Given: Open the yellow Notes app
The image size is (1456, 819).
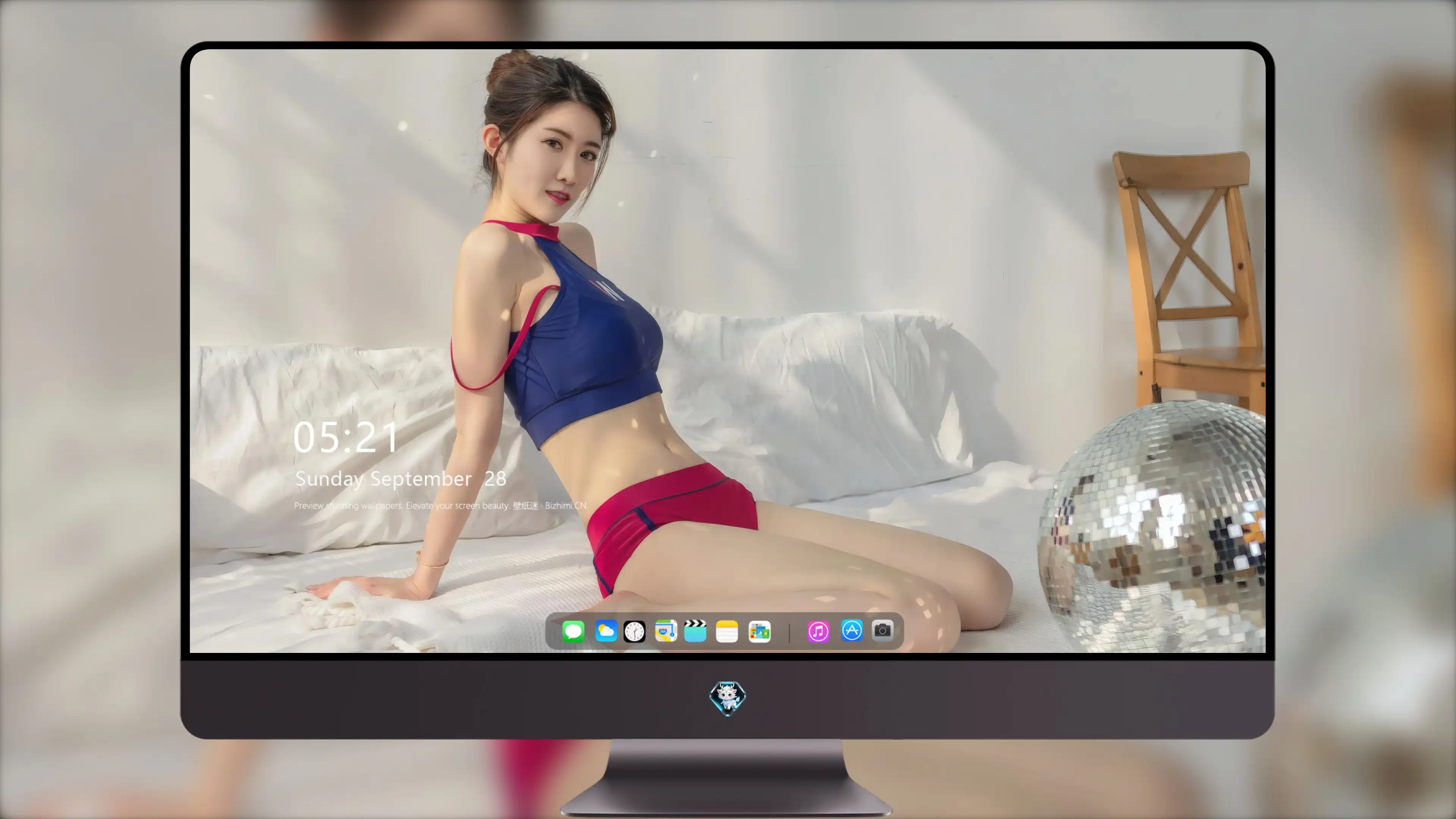Looking at the screenshot, I should [727, 631].
